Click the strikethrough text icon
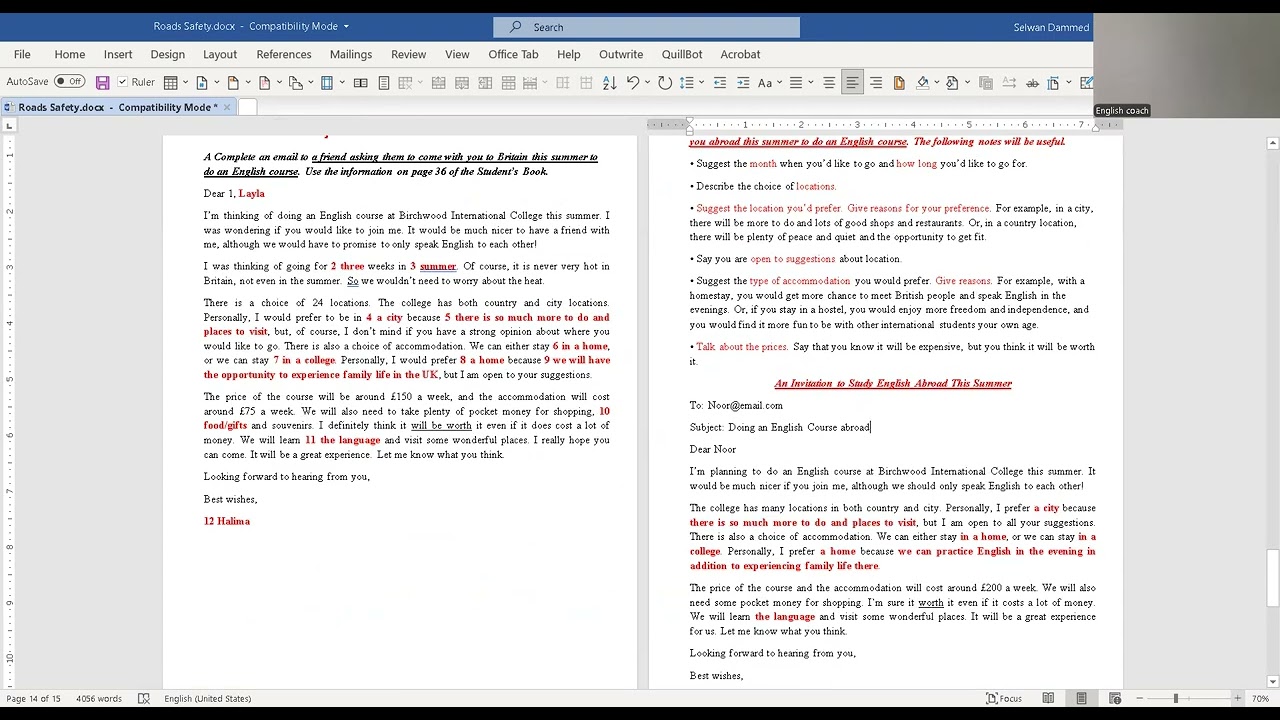The image size is (1280, 720). tap(1032, 82)
